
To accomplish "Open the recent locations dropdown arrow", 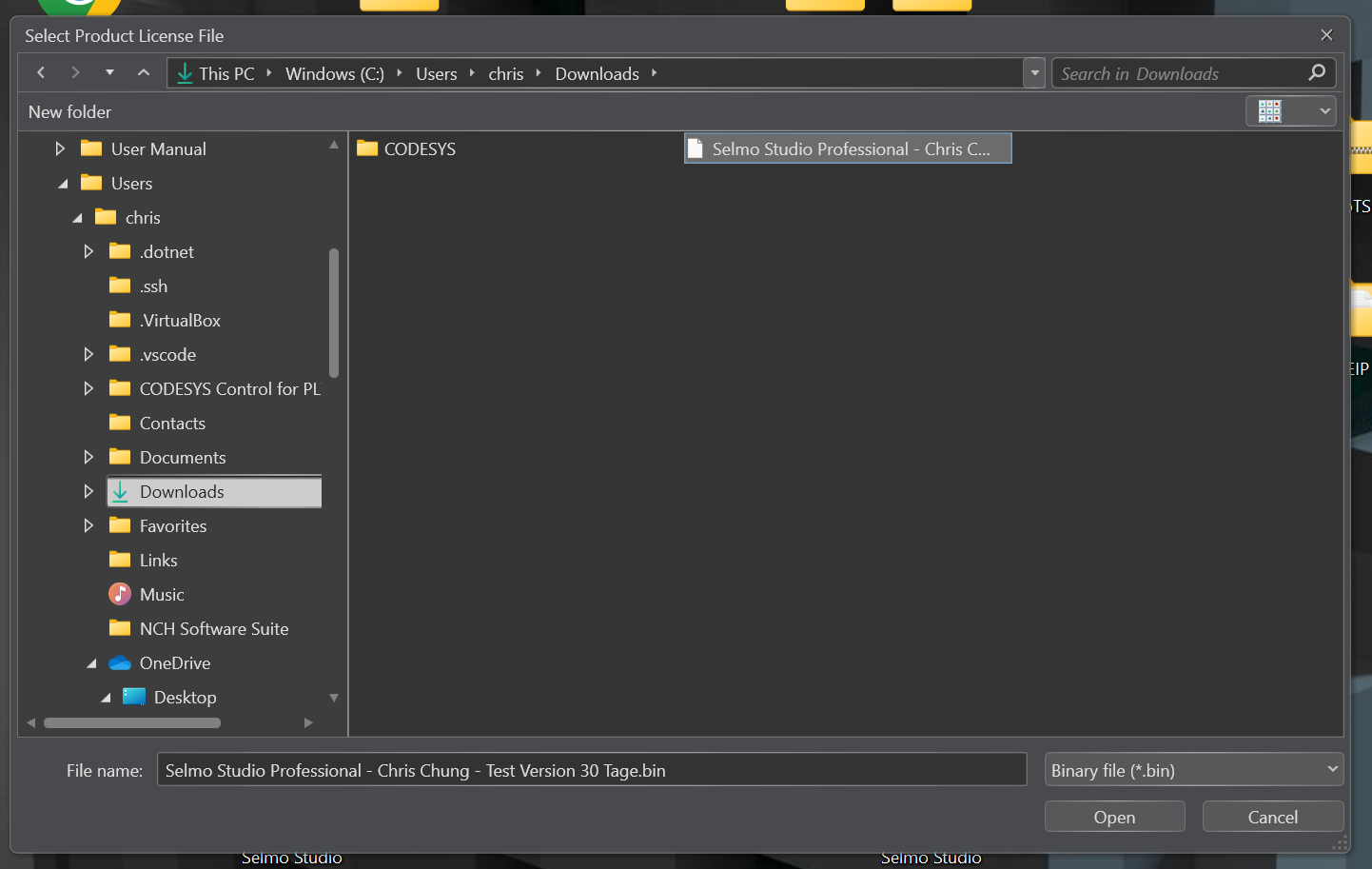I will pyautogui.click(x=109, y=72).
